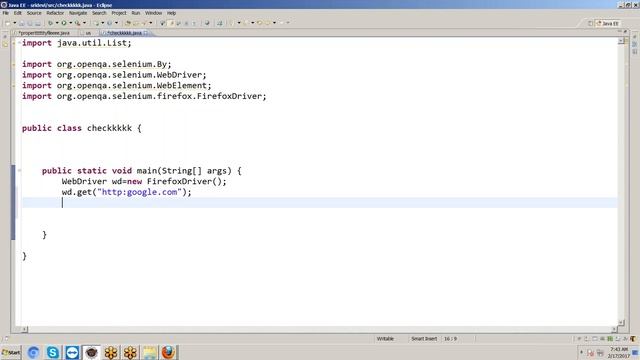Click the Java EE perspective button

[608, 24]
